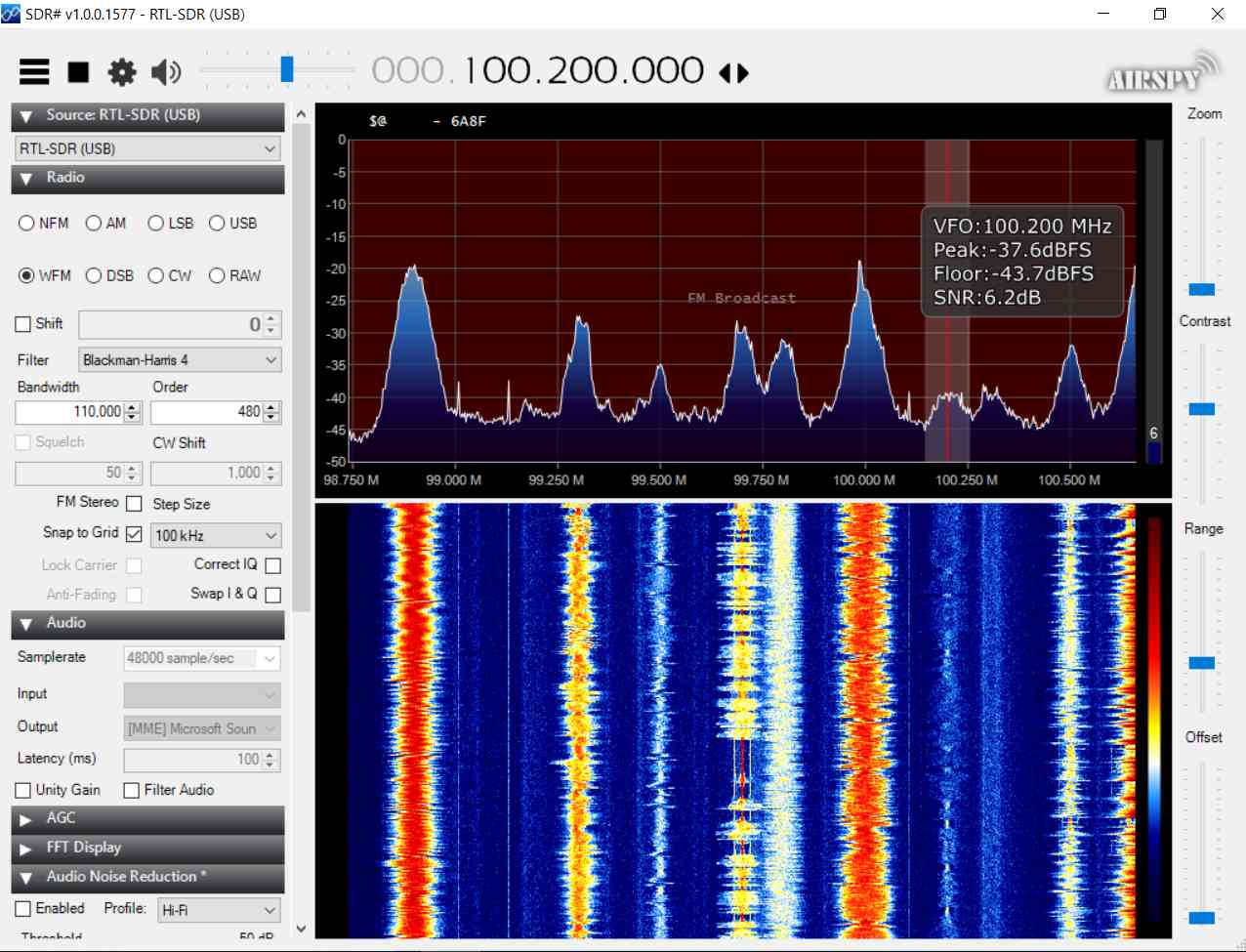Open the 100 kHz step size dropdown
1246x952 pixels.
[x=216, y=535]
